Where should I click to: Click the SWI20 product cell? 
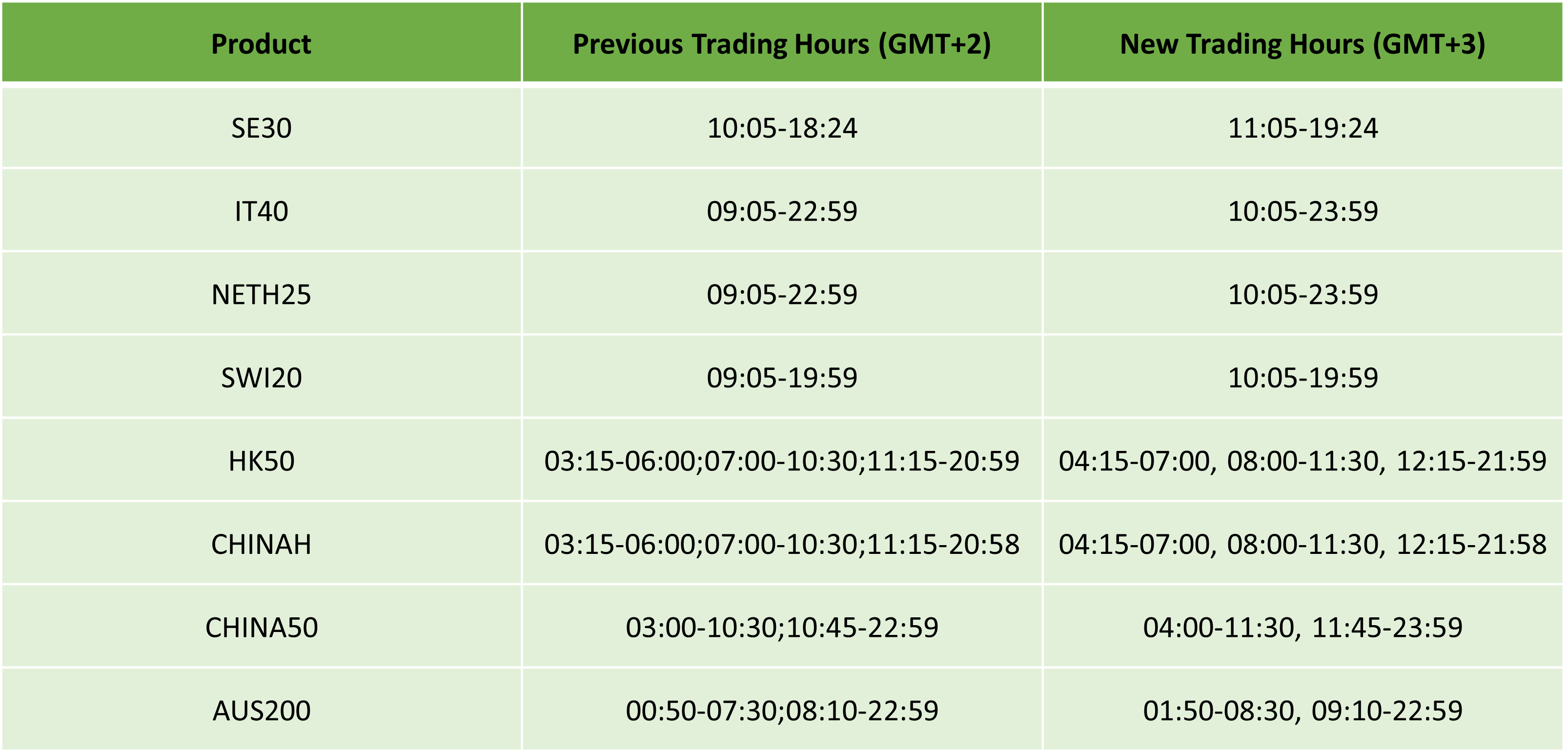coord(261,378)
